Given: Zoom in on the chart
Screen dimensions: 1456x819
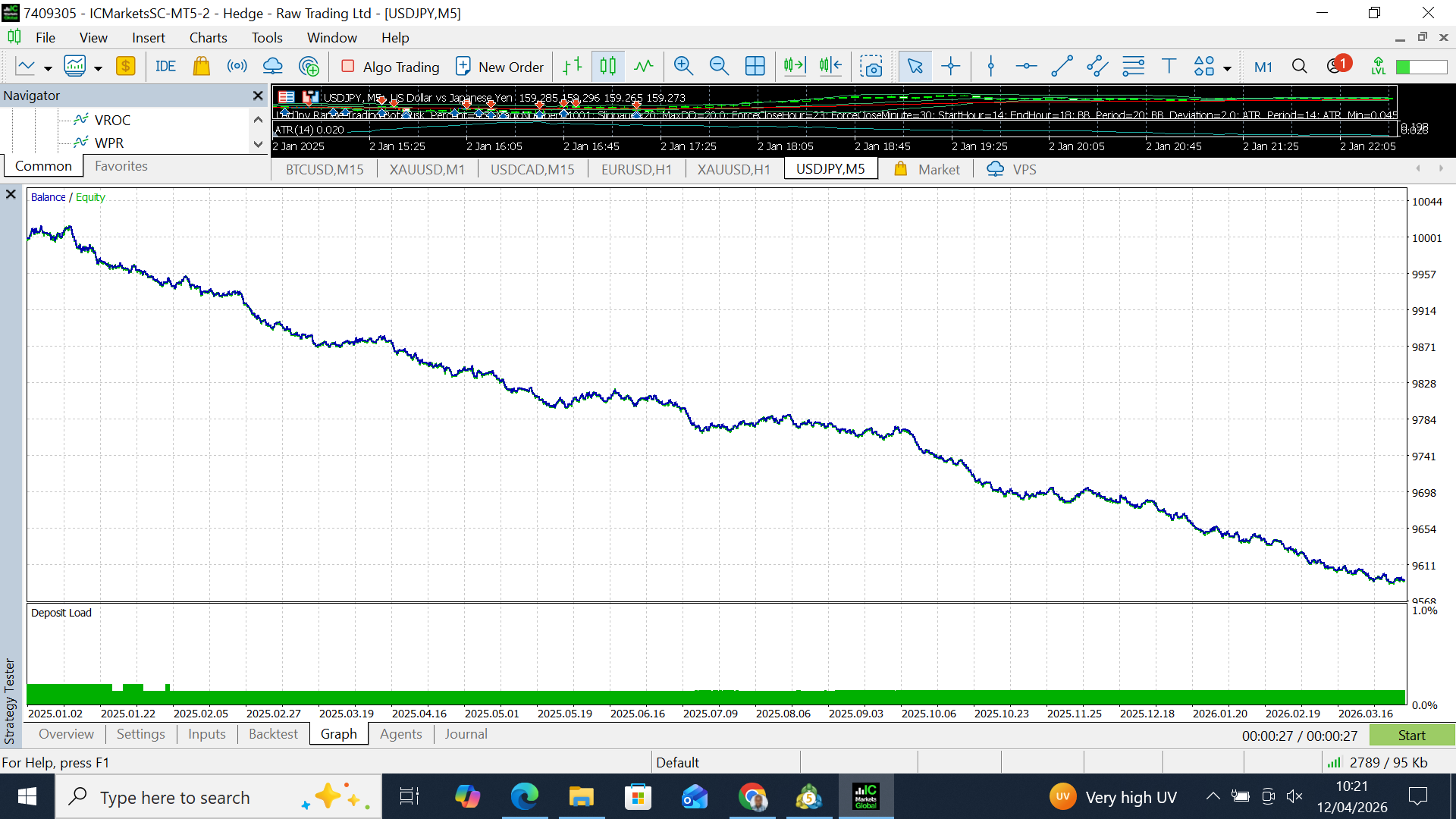Looking at the screenshot, I should pyautogui.click(x=683, y=67).
